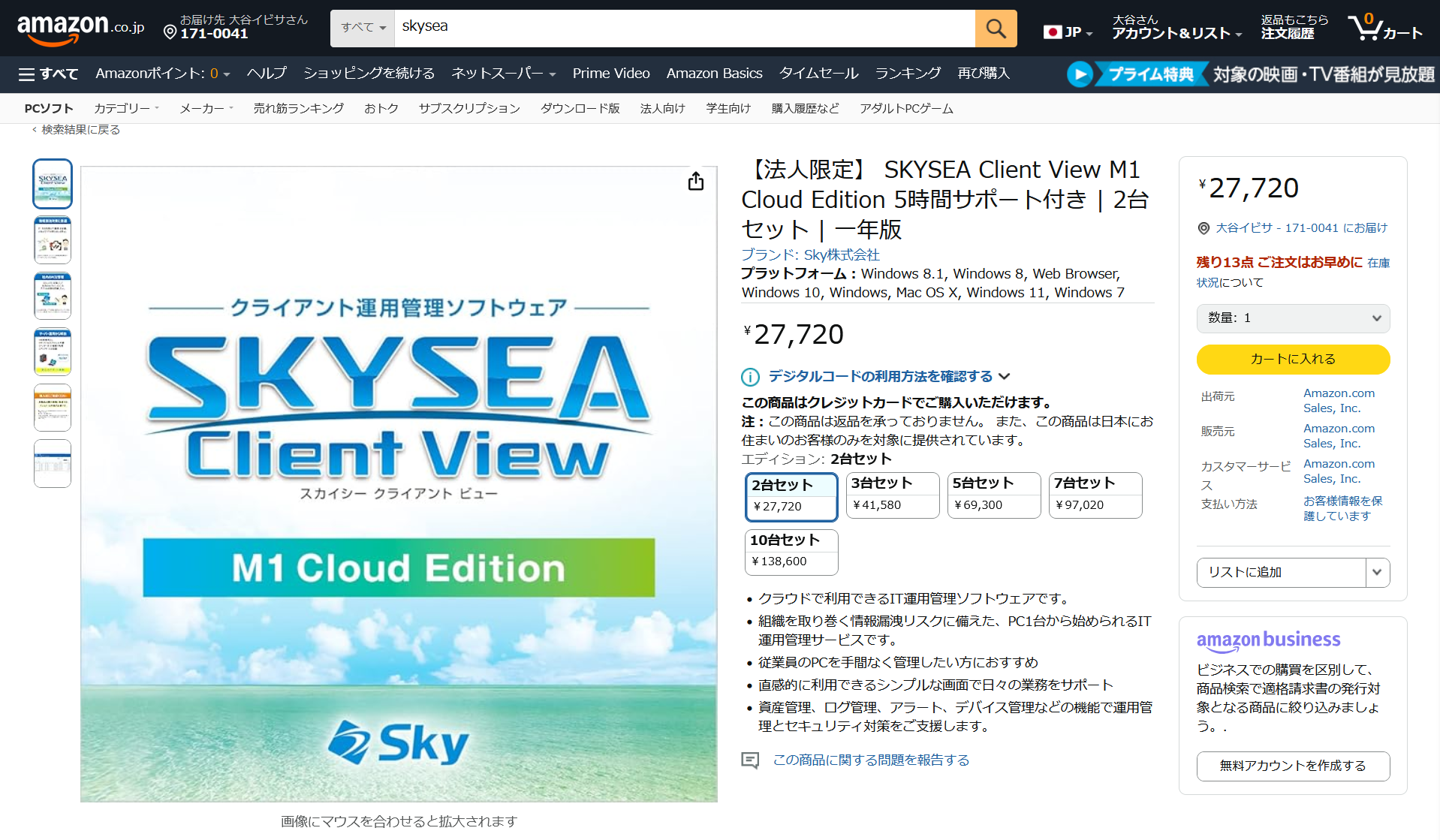Screen dimensions: 1440x840
Task: Click この商品に関する問題を報告する link
Action: [x=871, y=760]
